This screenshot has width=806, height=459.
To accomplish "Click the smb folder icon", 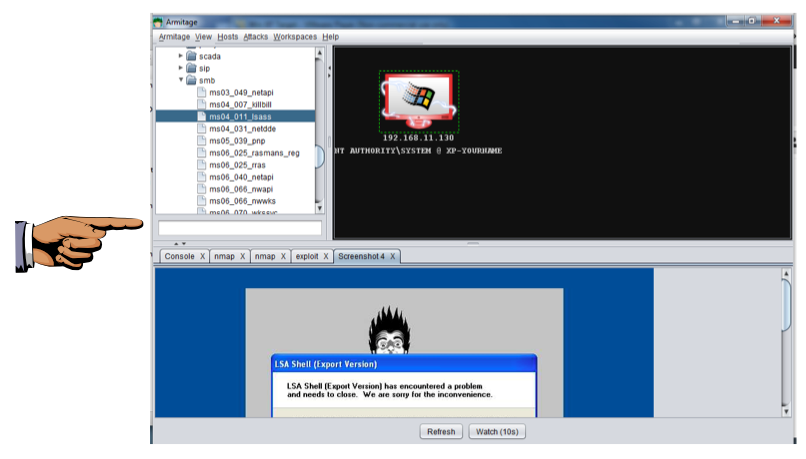I will click(x=191, y=80).
